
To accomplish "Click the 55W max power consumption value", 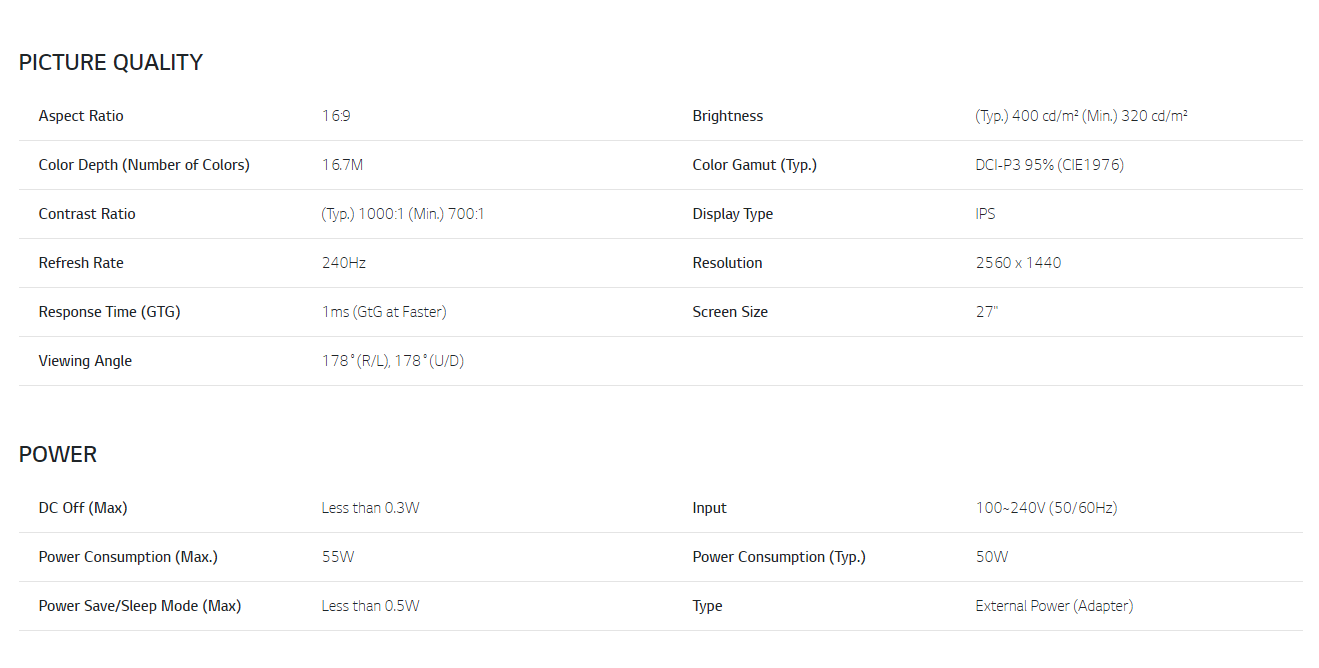I will (338, 557).
